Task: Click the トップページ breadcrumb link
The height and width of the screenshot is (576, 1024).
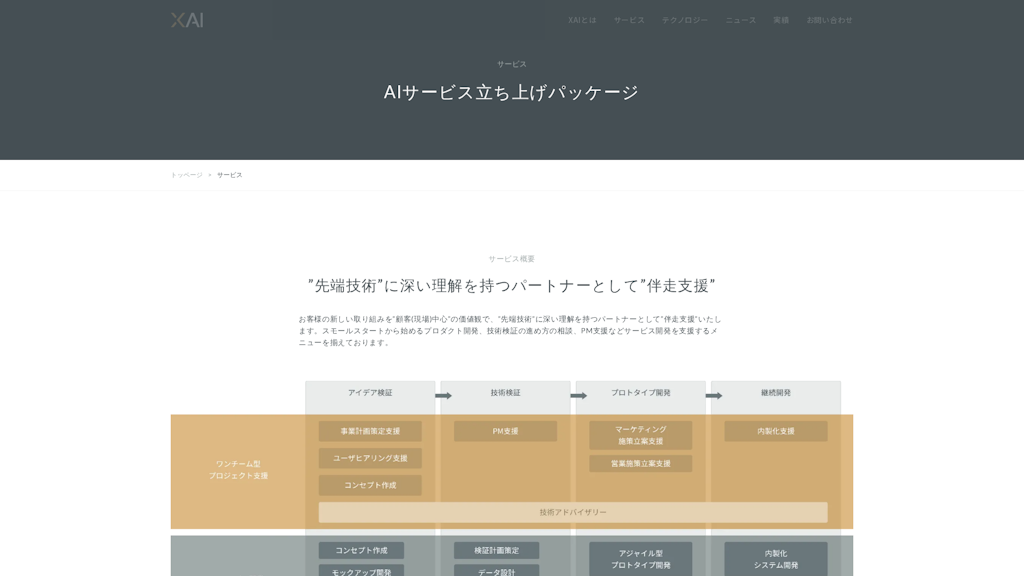Action: click(189, 174)
